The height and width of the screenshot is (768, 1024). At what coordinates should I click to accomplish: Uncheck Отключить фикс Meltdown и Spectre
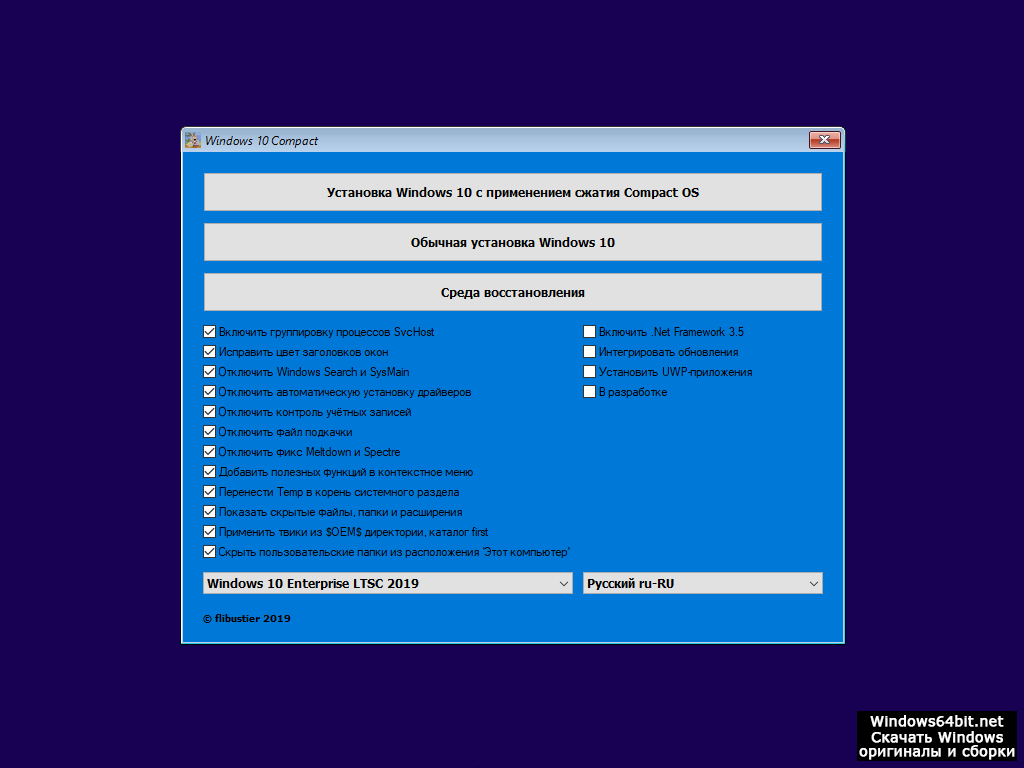click(x=210, y=452)
